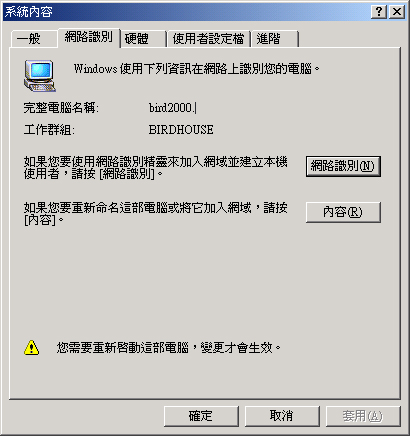The width and height of the screenshot is (410, 436).
Task: Click the restart required warning message
Action: coord(169,348)
